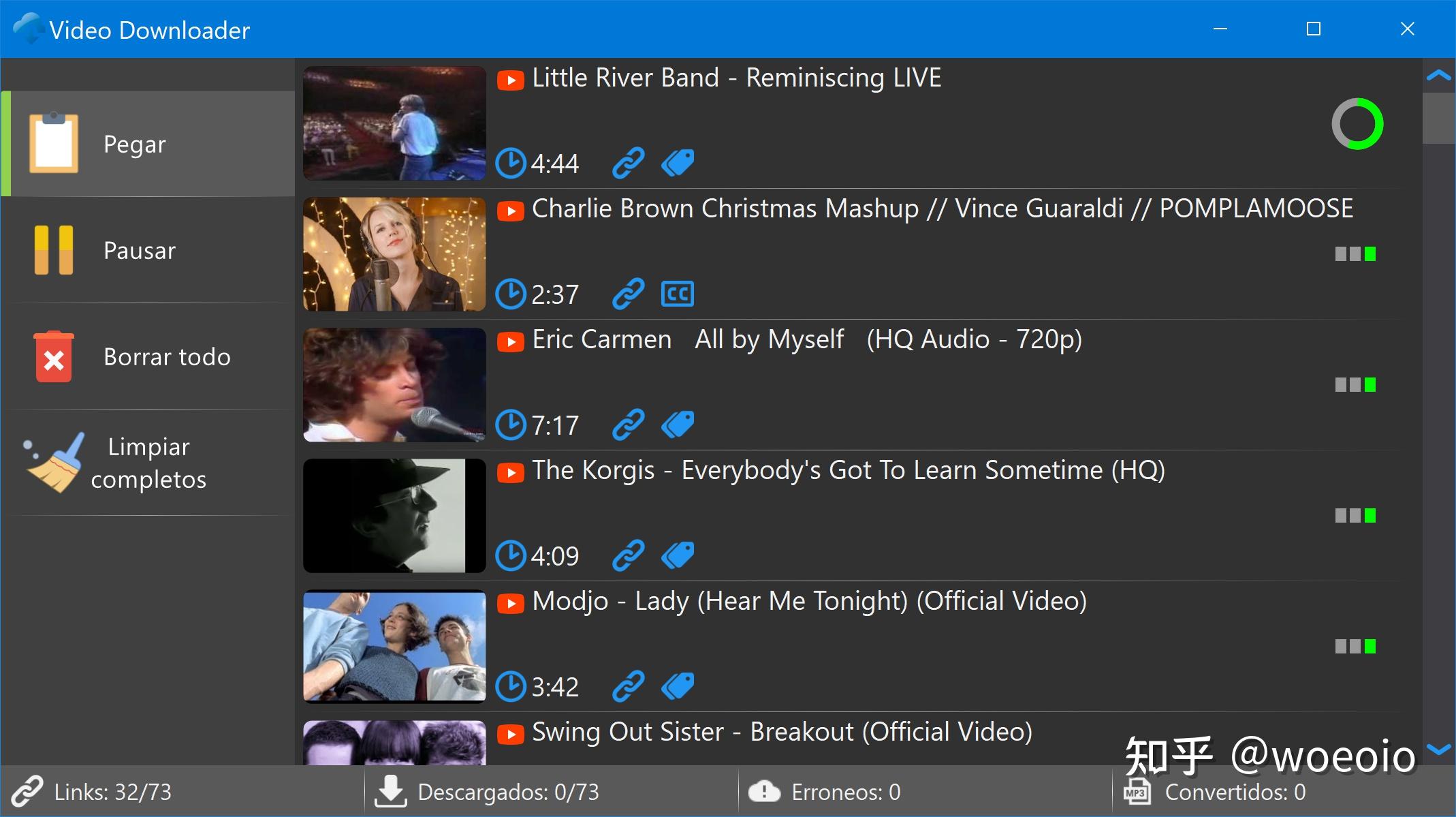
Task: Click the title 'The Korgis - Everybody's Got To Learn Sometime'
Action: point(848,471)
